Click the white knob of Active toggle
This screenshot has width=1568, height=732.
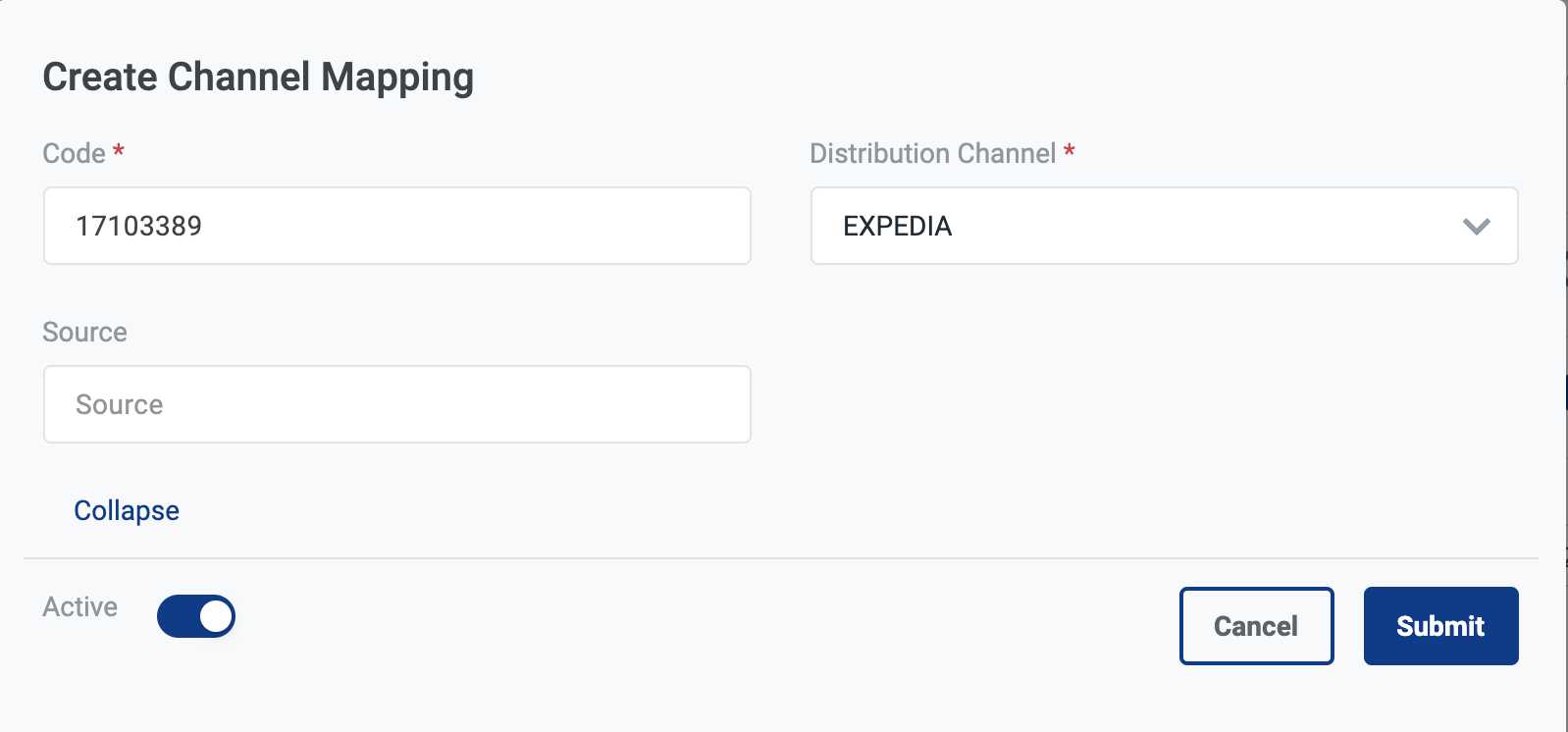pyautogui.click(x=216, y=616)
